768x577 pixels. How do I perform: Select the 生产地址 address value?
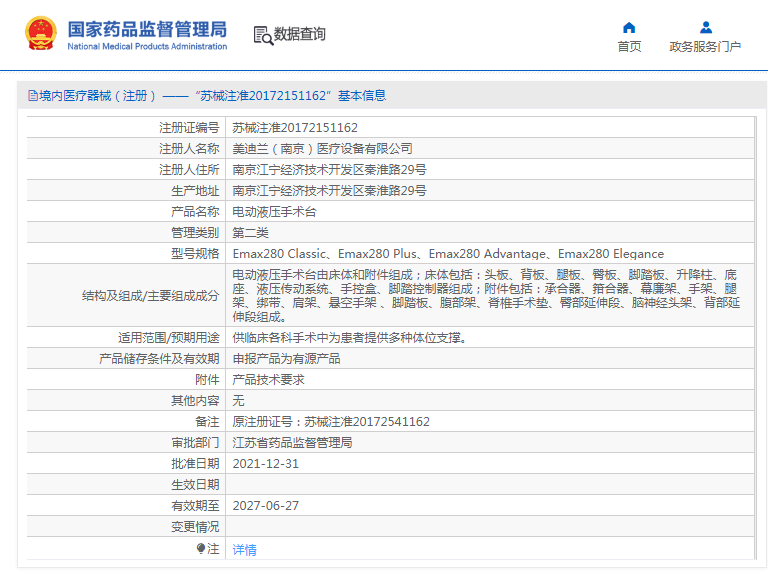click(329, 191)
